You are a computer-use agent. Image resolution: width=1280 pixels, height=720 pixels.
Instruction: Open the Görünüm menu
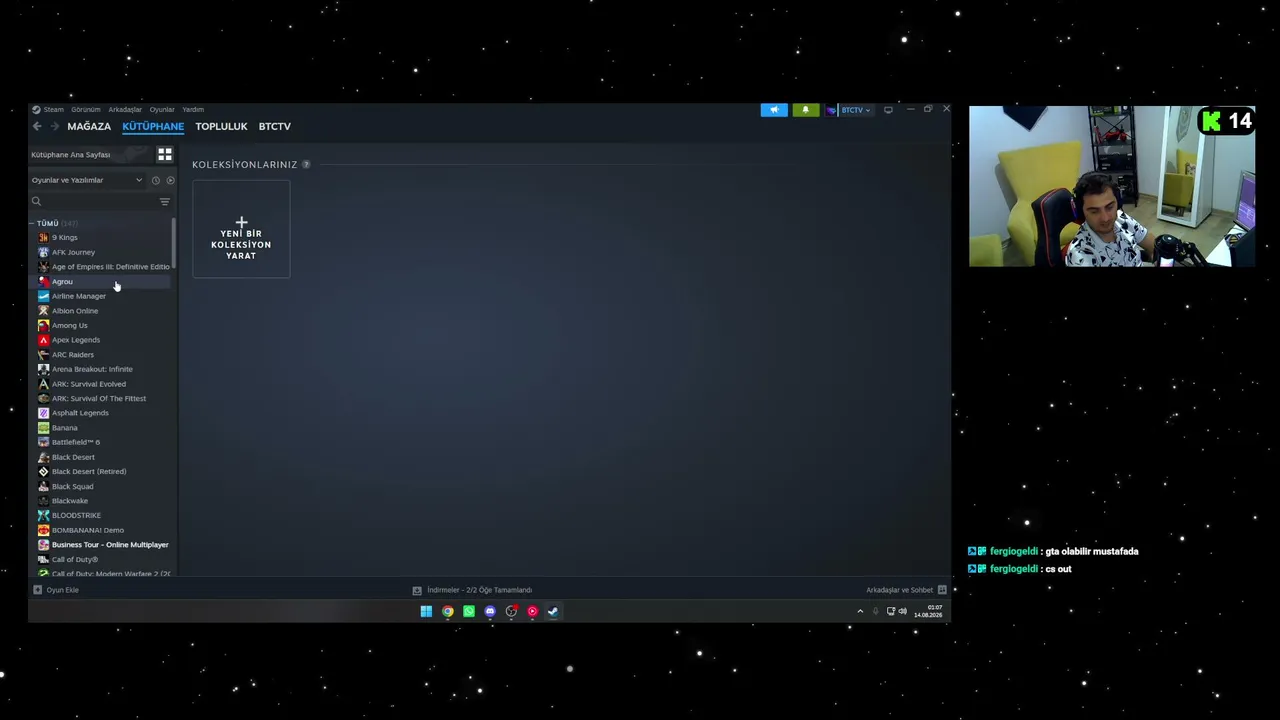click(x=86, y=110)
